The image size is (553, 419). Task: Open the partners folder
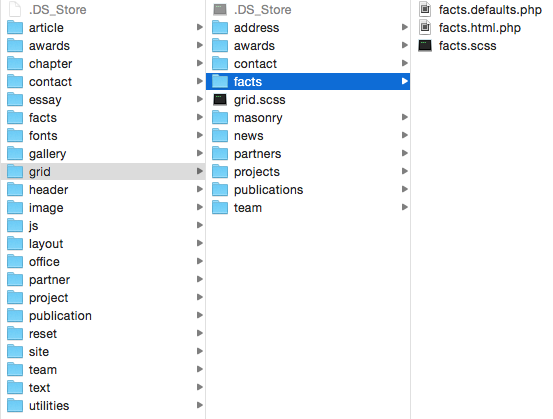[x=308, y=153]
